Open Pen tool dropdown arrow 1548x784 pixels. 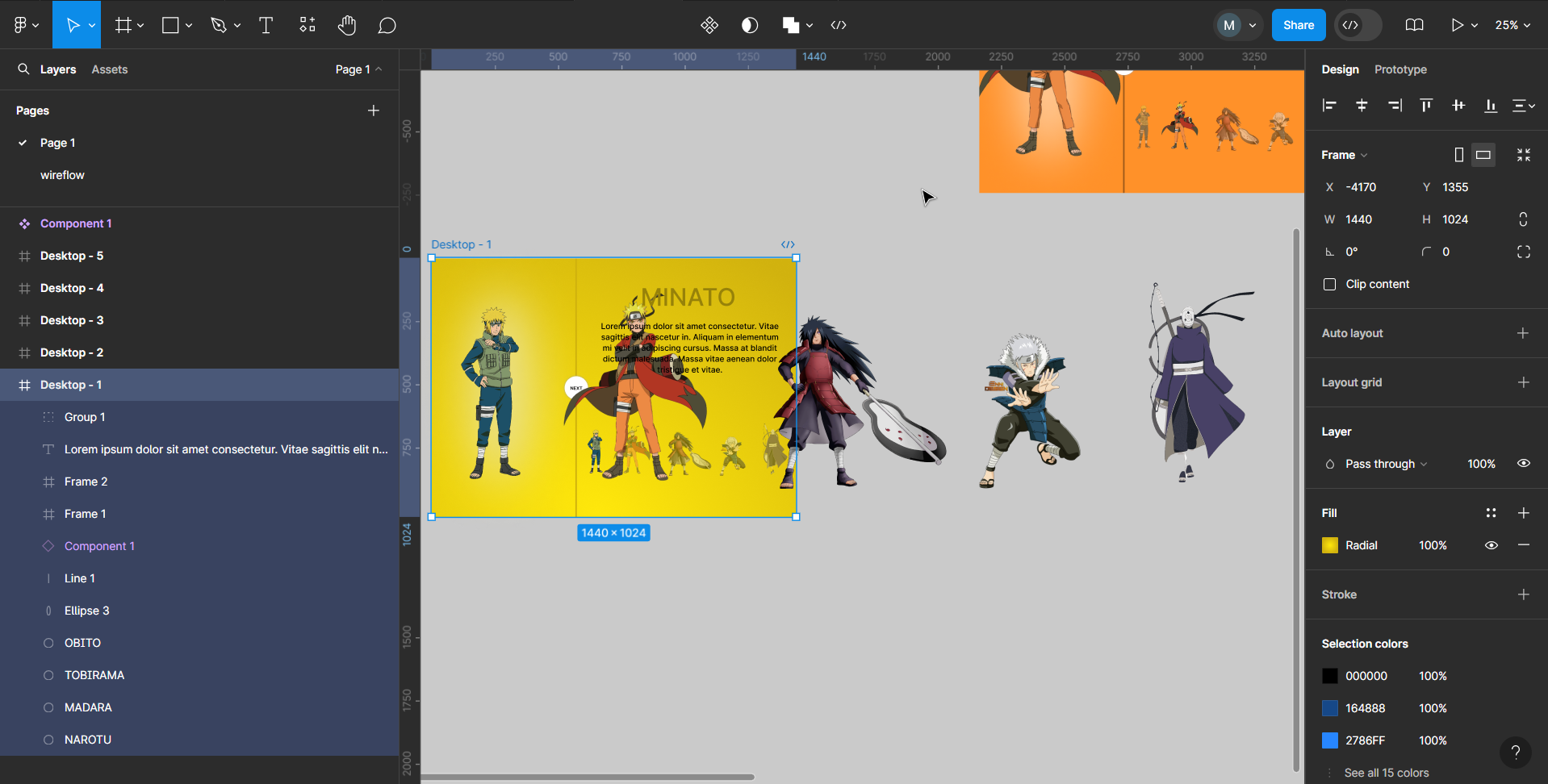(x=237, y=26)
